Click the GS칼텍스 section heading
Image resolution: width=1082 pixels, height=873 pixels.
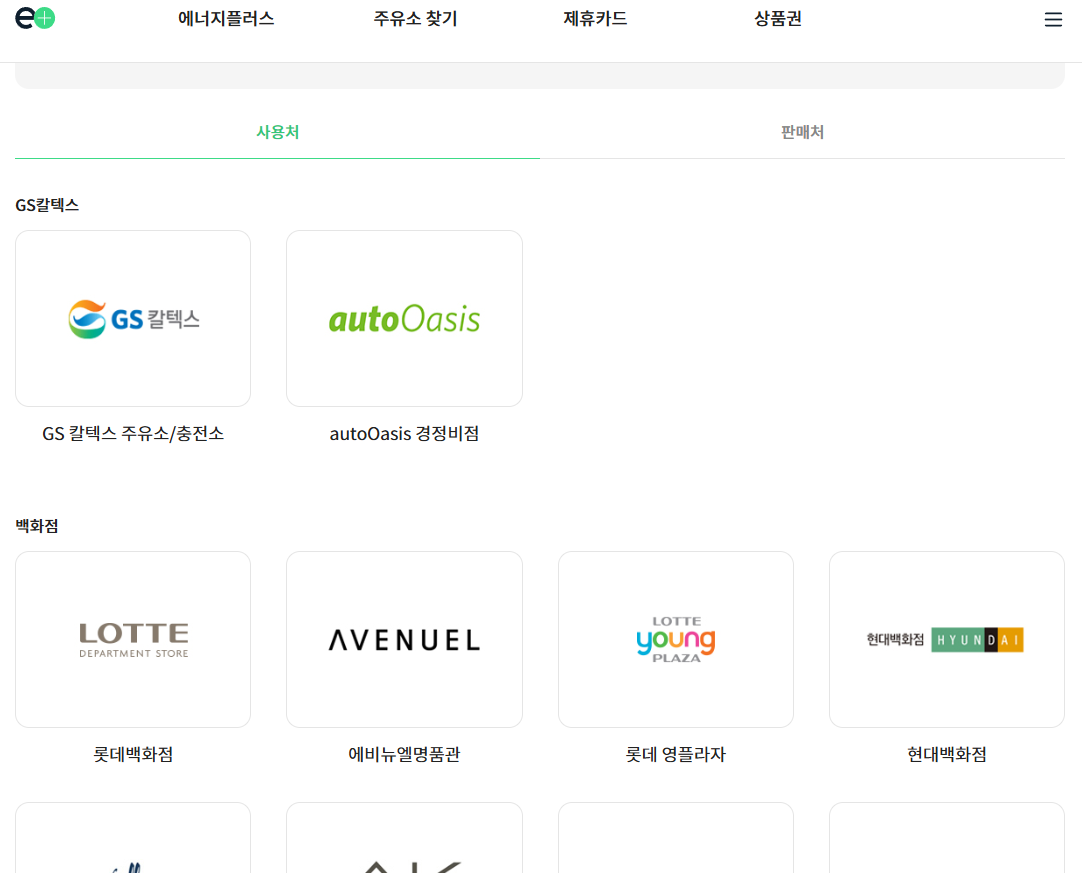click(47, 205)
